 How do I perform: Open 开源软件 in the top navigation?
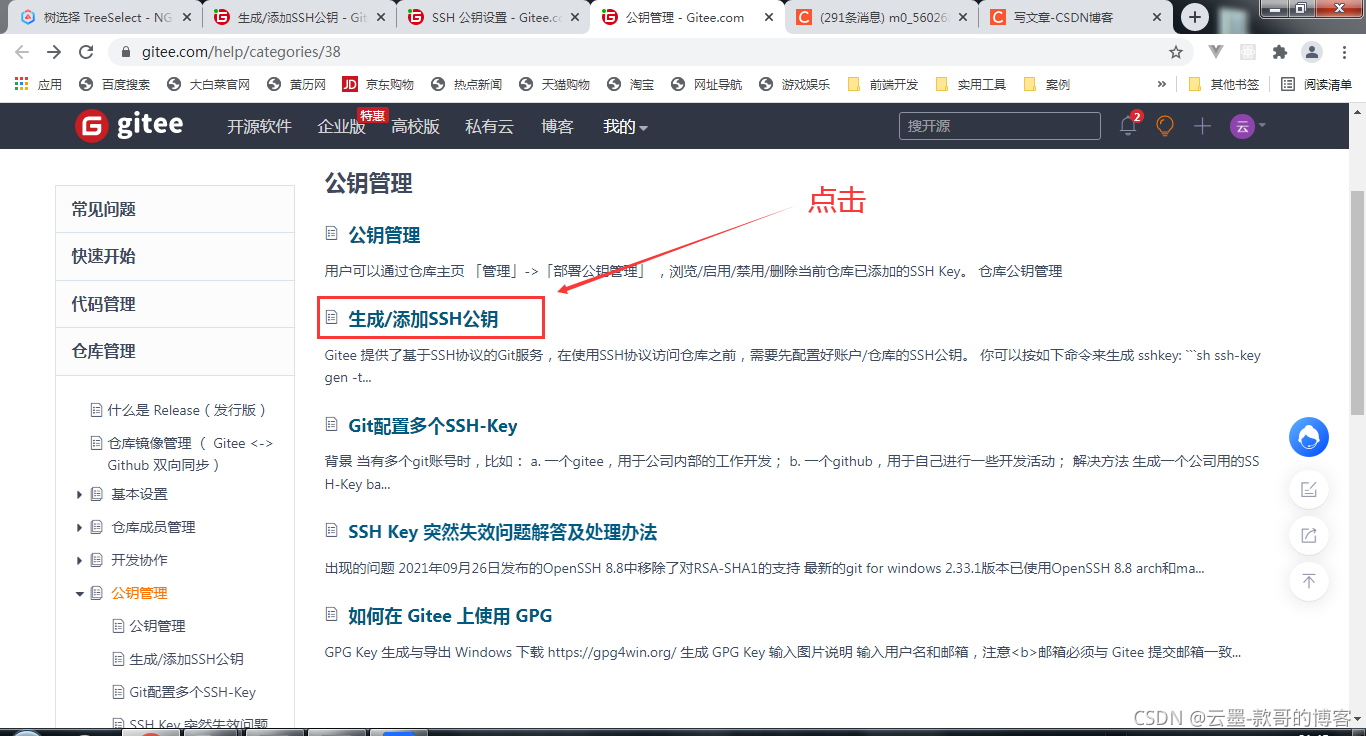[x=259, y=127]
